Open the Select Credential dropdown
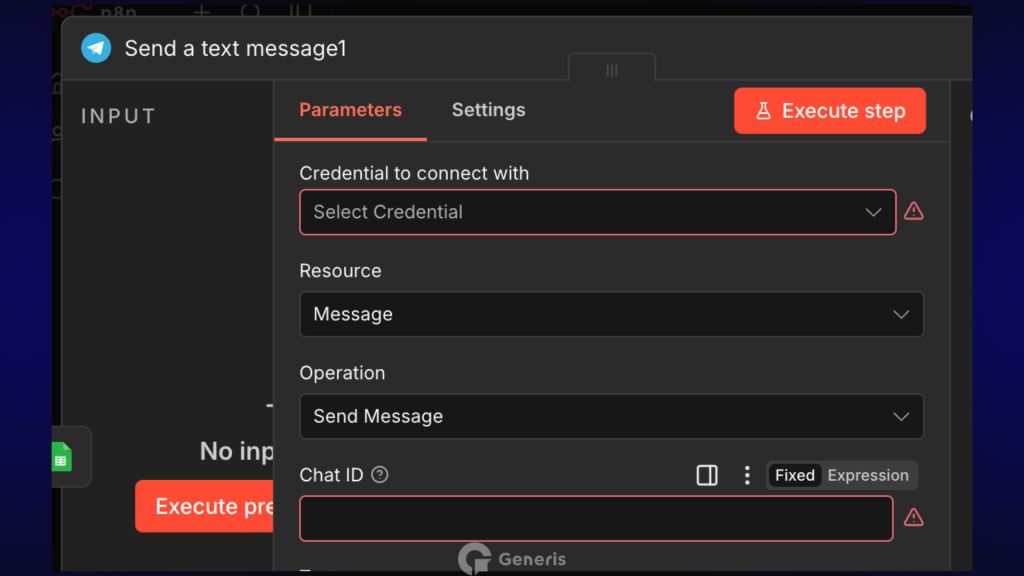Viewport: 1024px width, 576px height. pos(597,212)
